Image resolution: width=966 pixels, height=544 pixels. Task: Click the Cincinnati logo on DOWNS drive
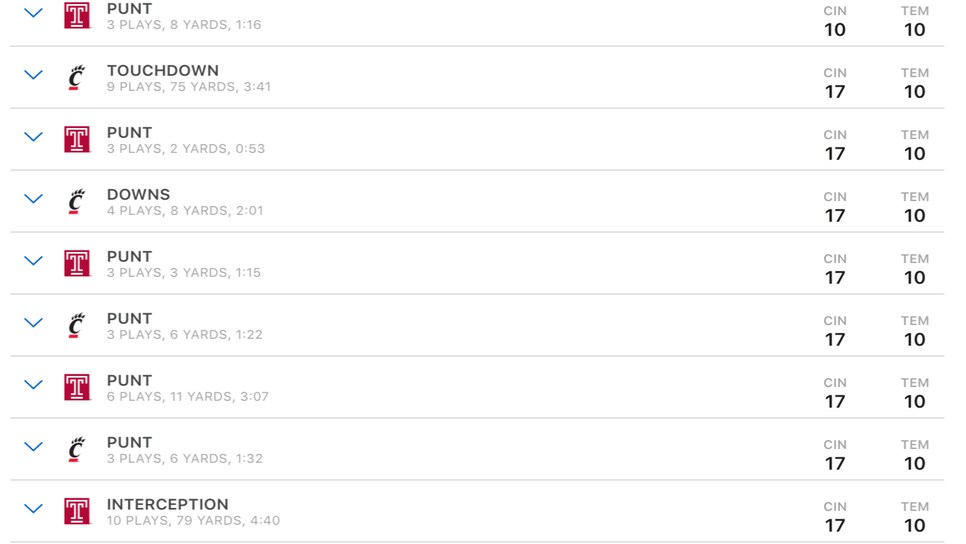tap(76, 201)
